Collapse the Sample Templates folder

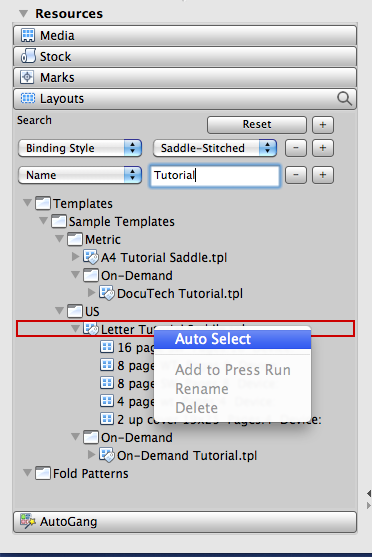(x=43, y=221)
